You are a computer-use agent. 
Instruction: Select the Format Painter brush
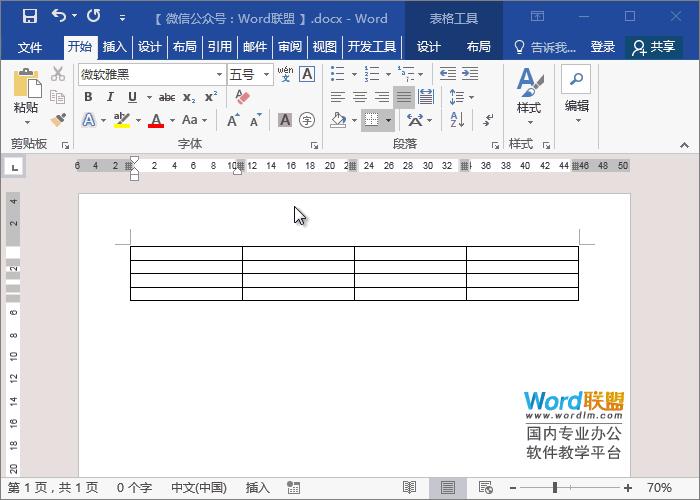(x=58, y=120)
